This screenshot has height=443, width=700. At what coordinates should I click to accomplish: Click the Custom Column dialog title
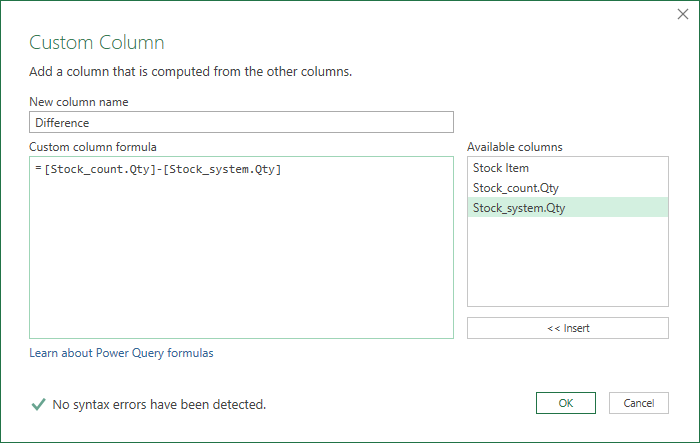(97, 42)
